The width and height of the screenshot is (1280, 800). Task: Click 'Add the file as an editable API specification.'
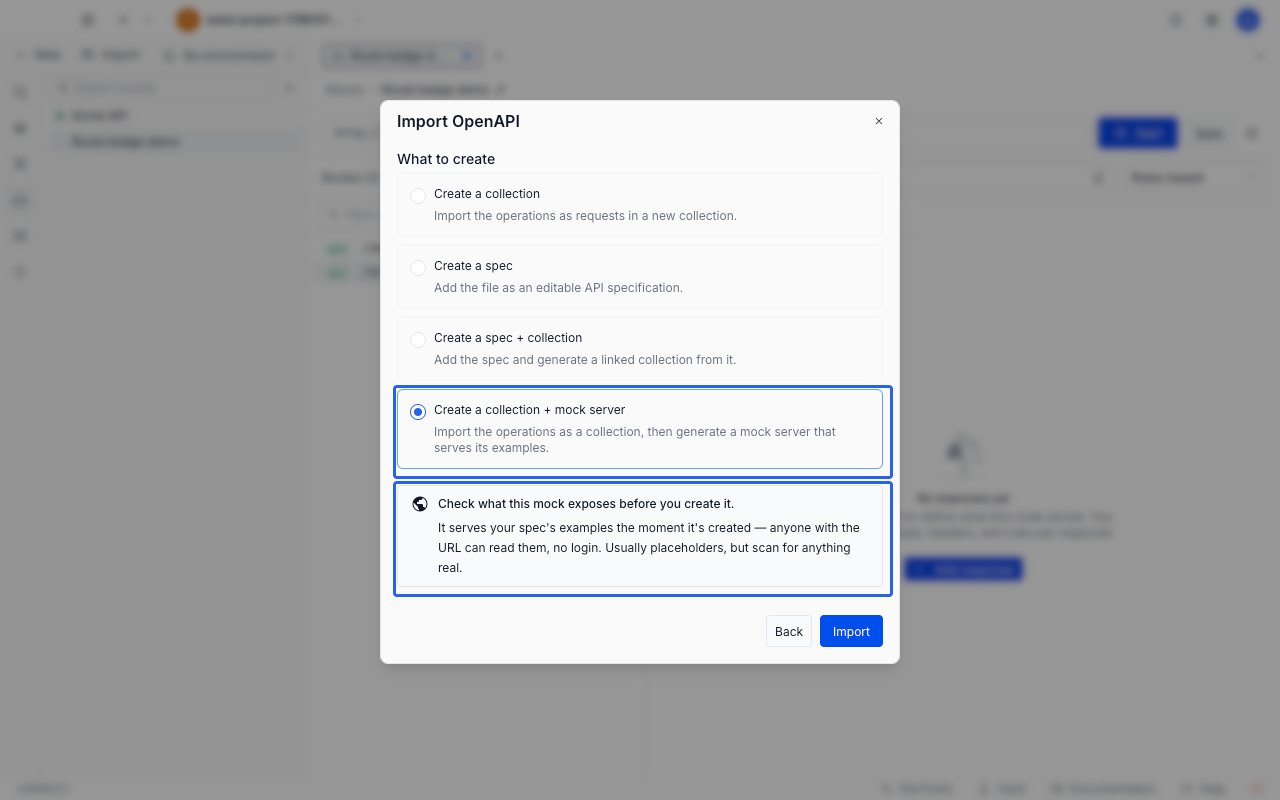pos(558,287)
